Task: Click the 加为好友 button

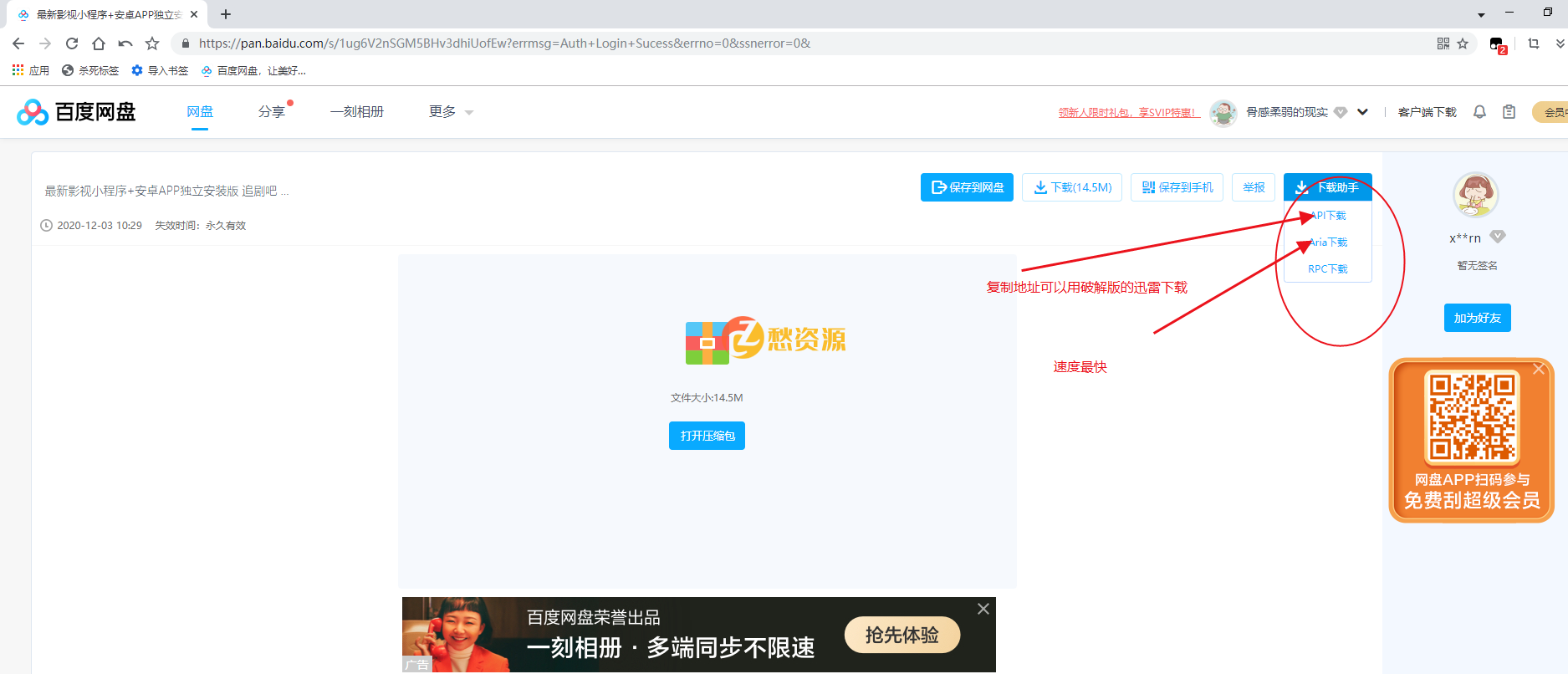Action: [1477, 318]
